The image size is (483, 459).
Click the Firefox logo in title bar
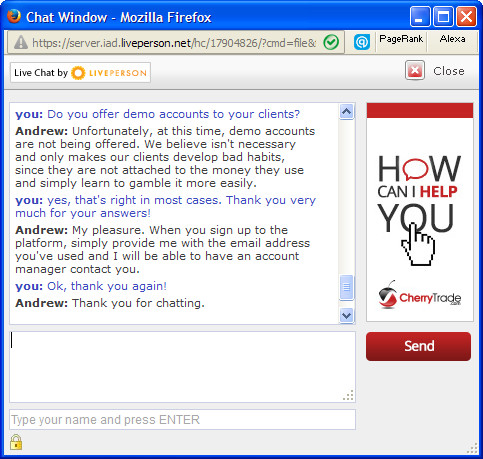coord(14,16)
